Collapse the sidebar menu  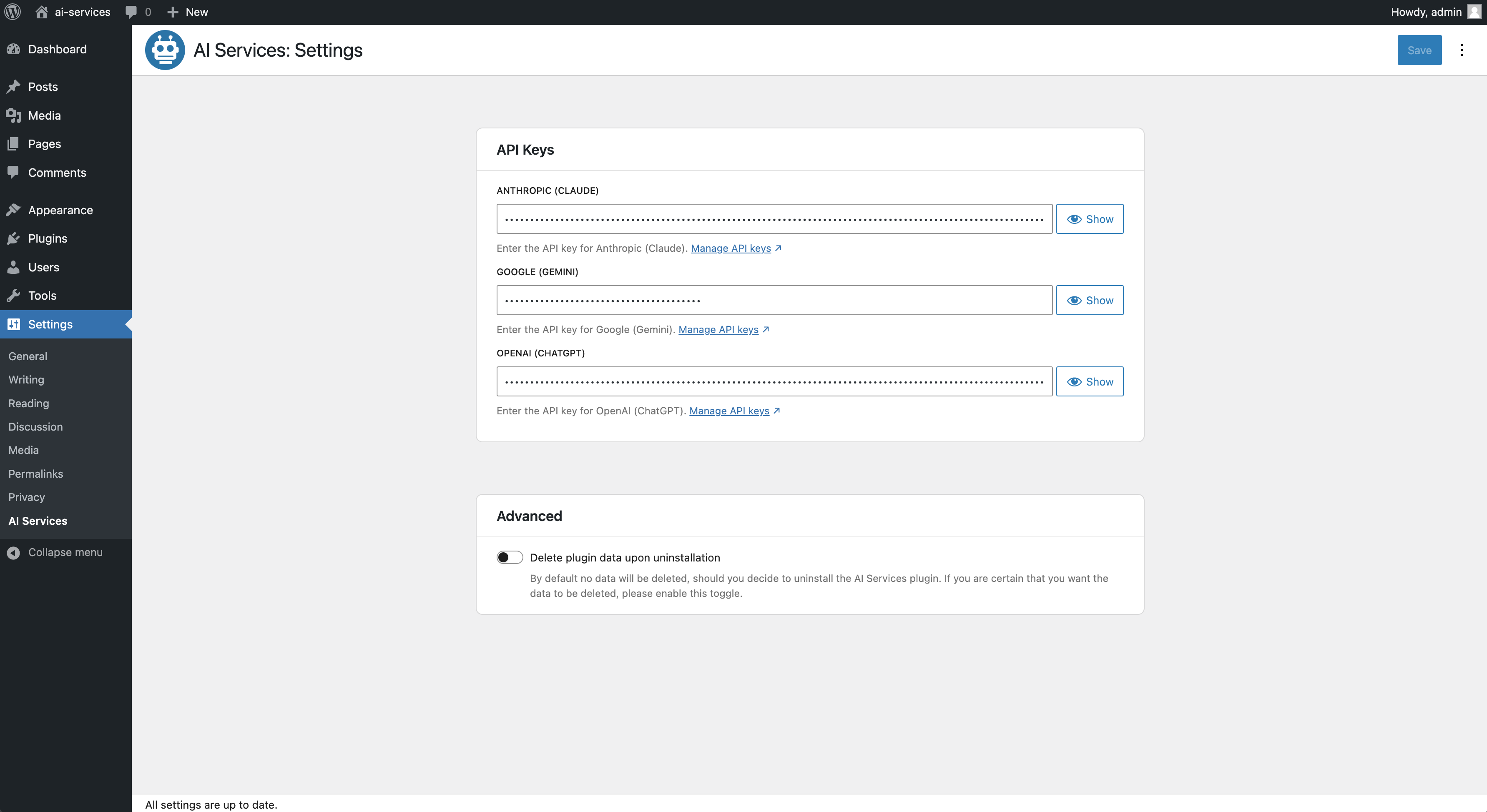click(x=65, y=552)
